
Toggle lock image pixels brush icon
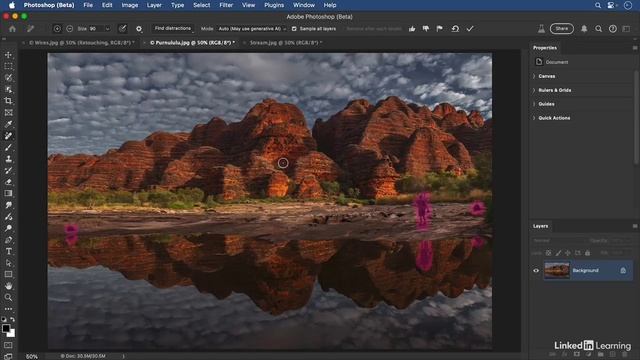click(x=558, y=253)
